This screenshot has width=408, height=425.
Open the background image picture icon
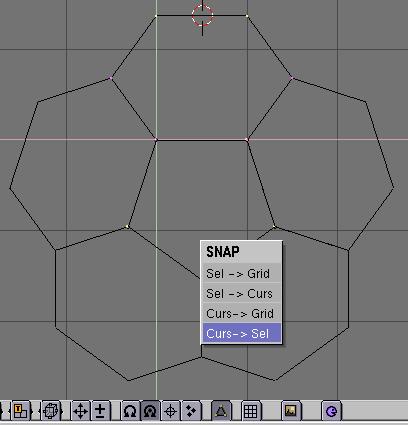[x=291, y=410]
